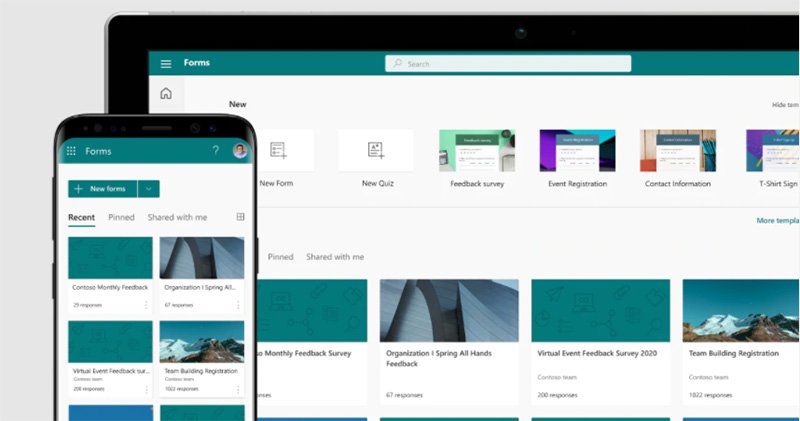Open more options for Team Building Registration on phone
The height and width of the screenshot is (421, 800).
[x=238, y=389]
